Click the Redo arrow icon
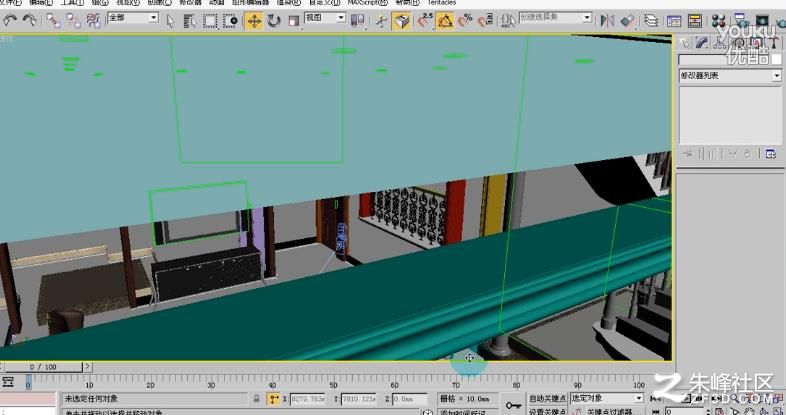Viewport: 786px width, 415px height. coord(30,21)
